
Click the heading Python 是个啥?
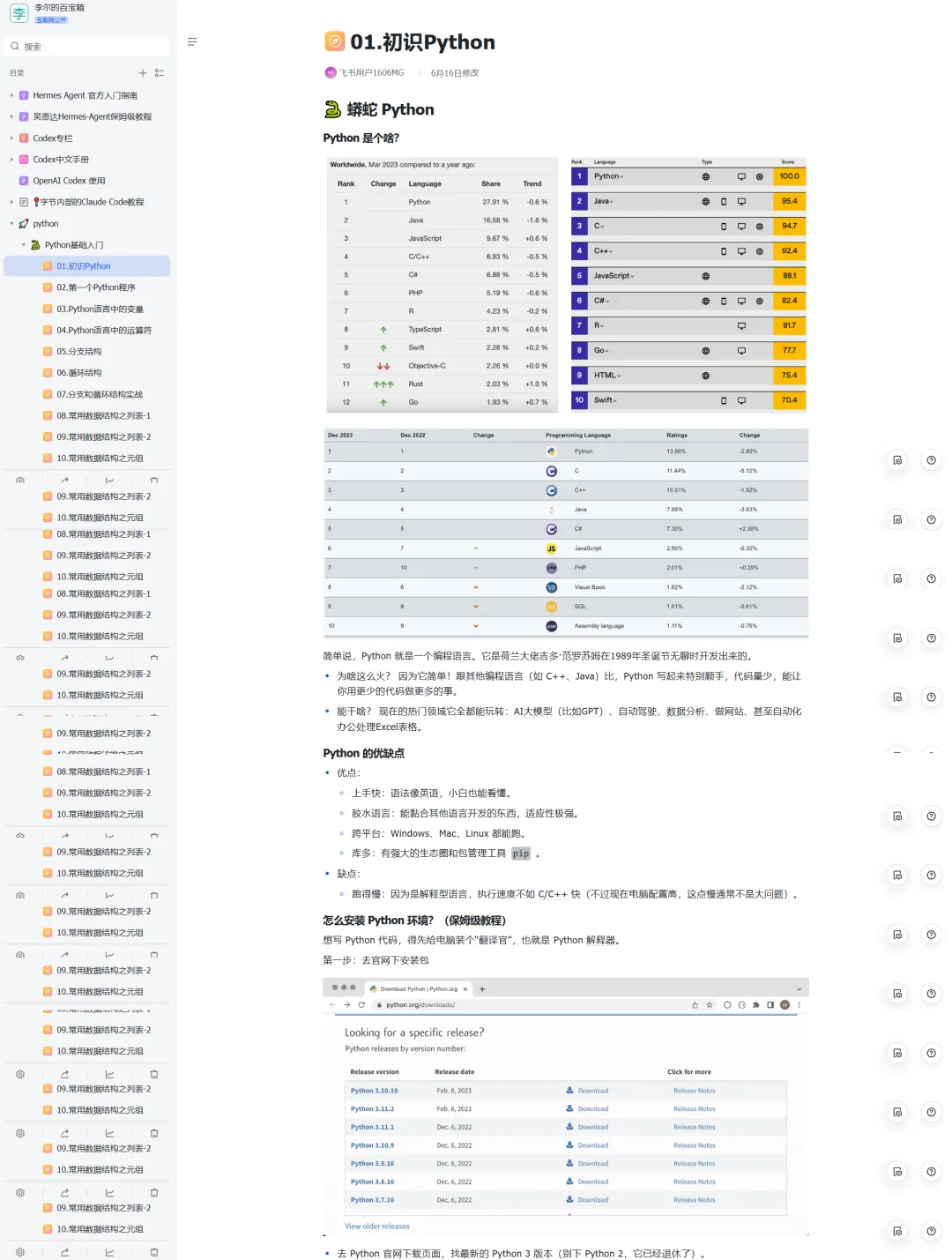tap(361, 138)
